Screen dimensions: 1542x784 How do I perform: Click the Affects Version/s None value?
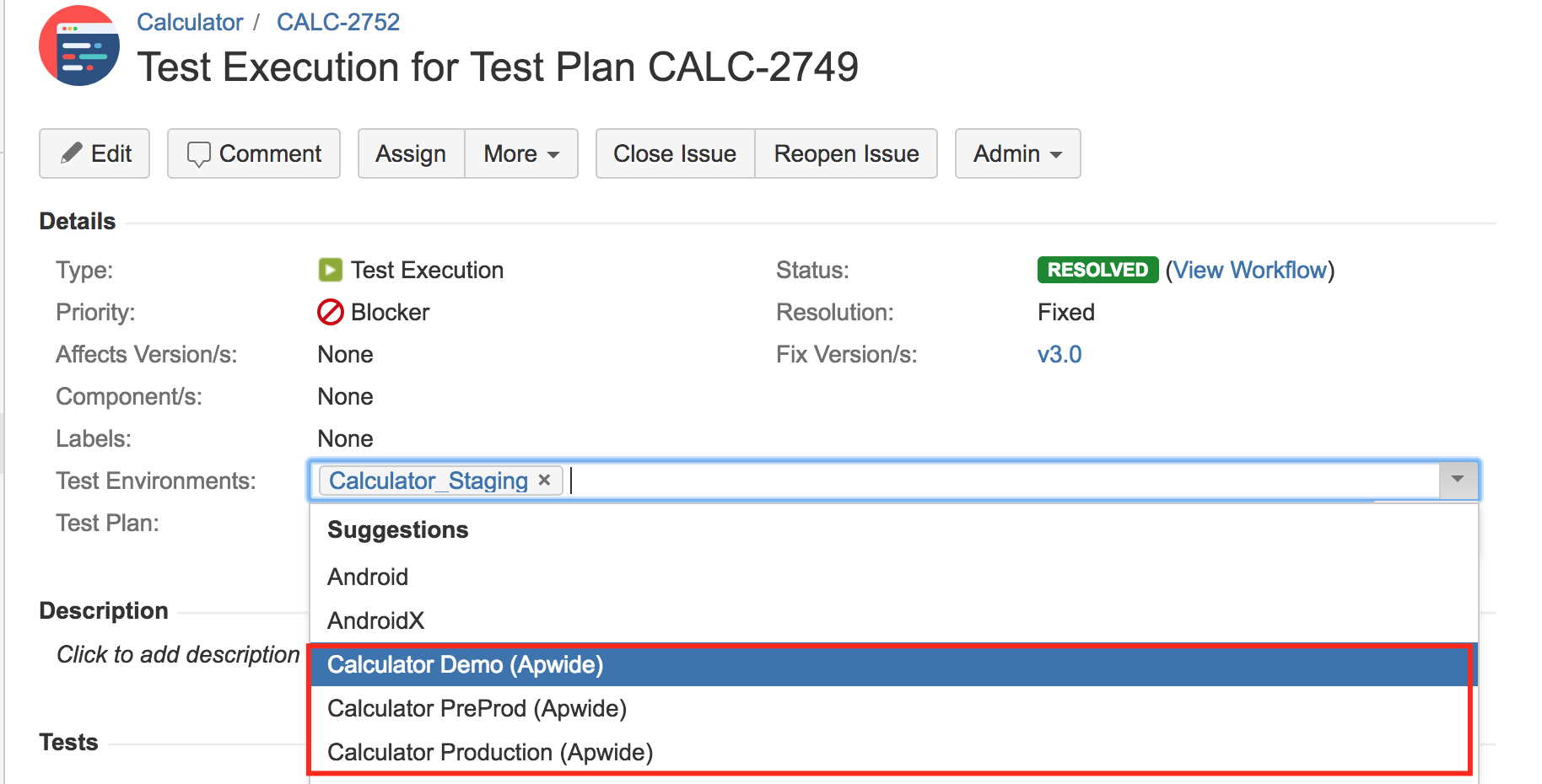pyautogui.click(x=345, y=354)
